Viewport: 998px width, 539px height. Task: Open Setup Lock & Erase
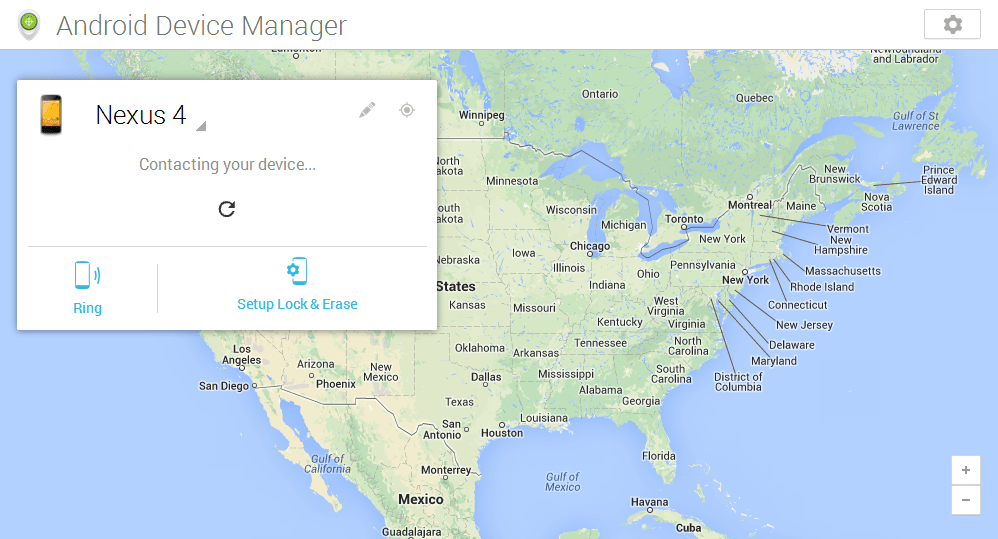[x=297, y=304]
